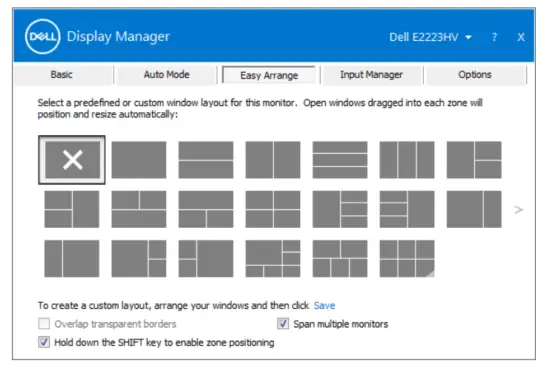
Task: Click the Dell logo in the header
Action: [42, 36]
